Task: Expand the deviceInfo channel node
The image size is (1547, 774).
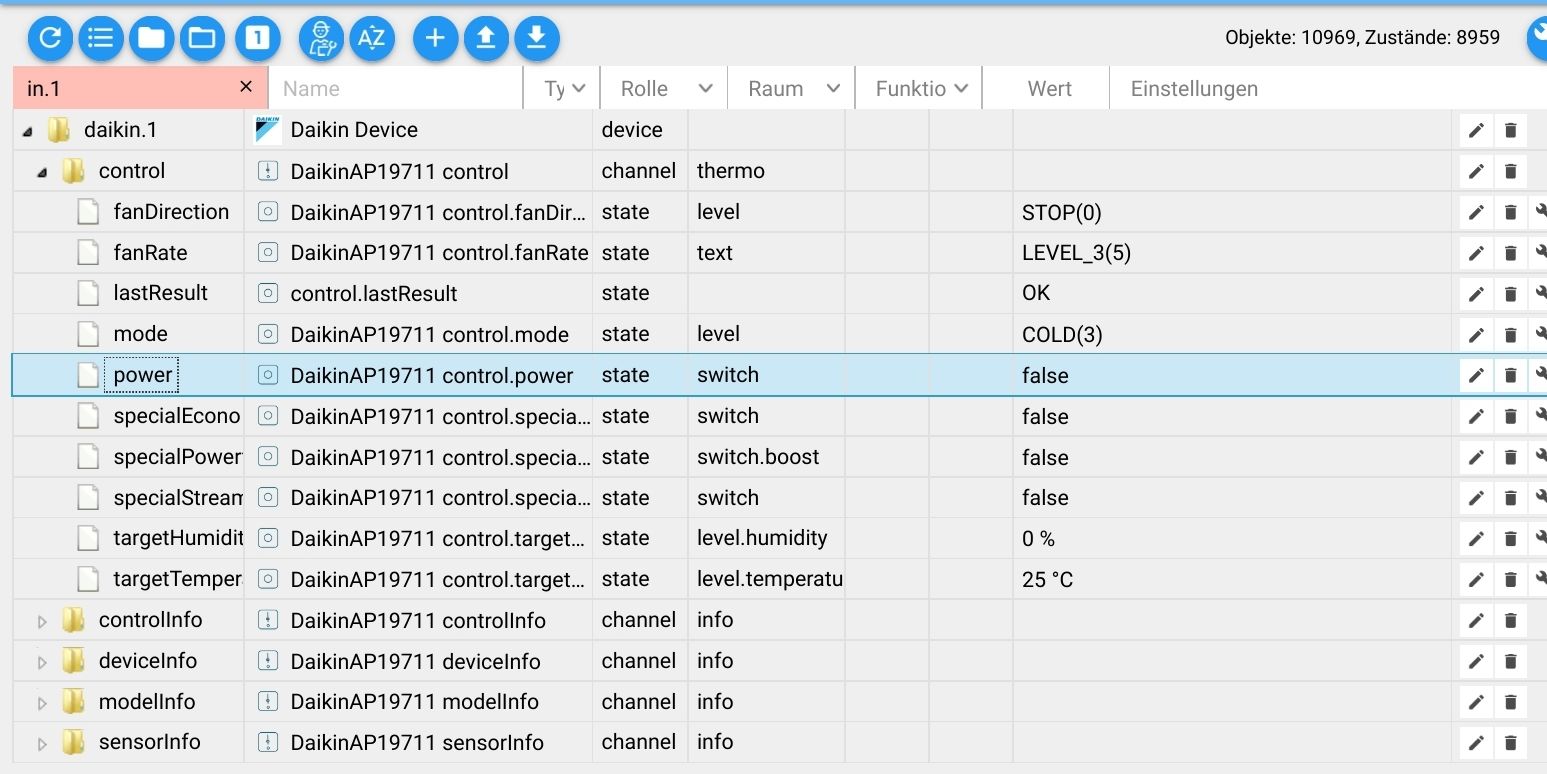Action: (x=42, y=662)
